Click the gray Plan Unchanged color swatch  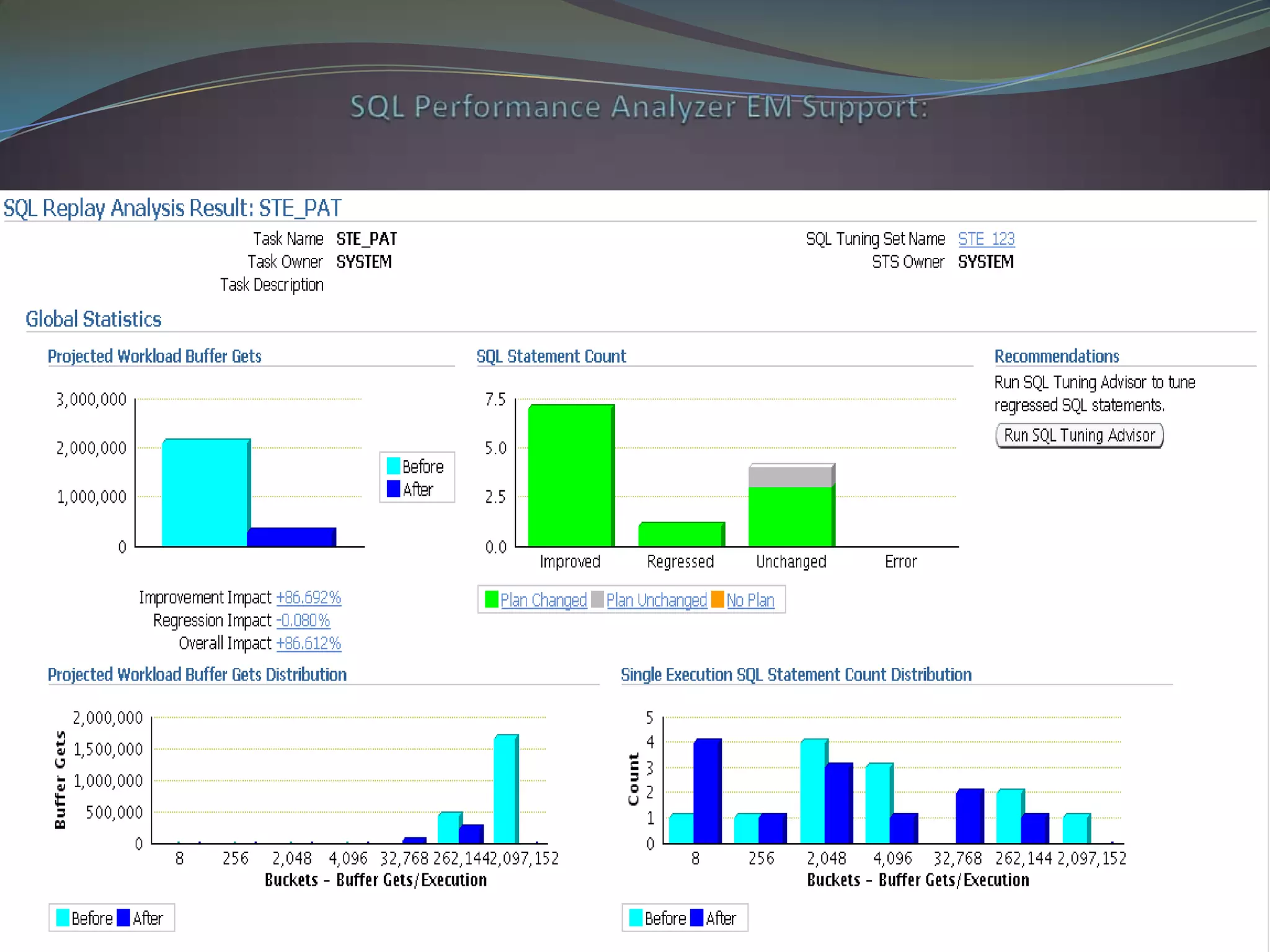pyautogui.click(x=597, y=599)
